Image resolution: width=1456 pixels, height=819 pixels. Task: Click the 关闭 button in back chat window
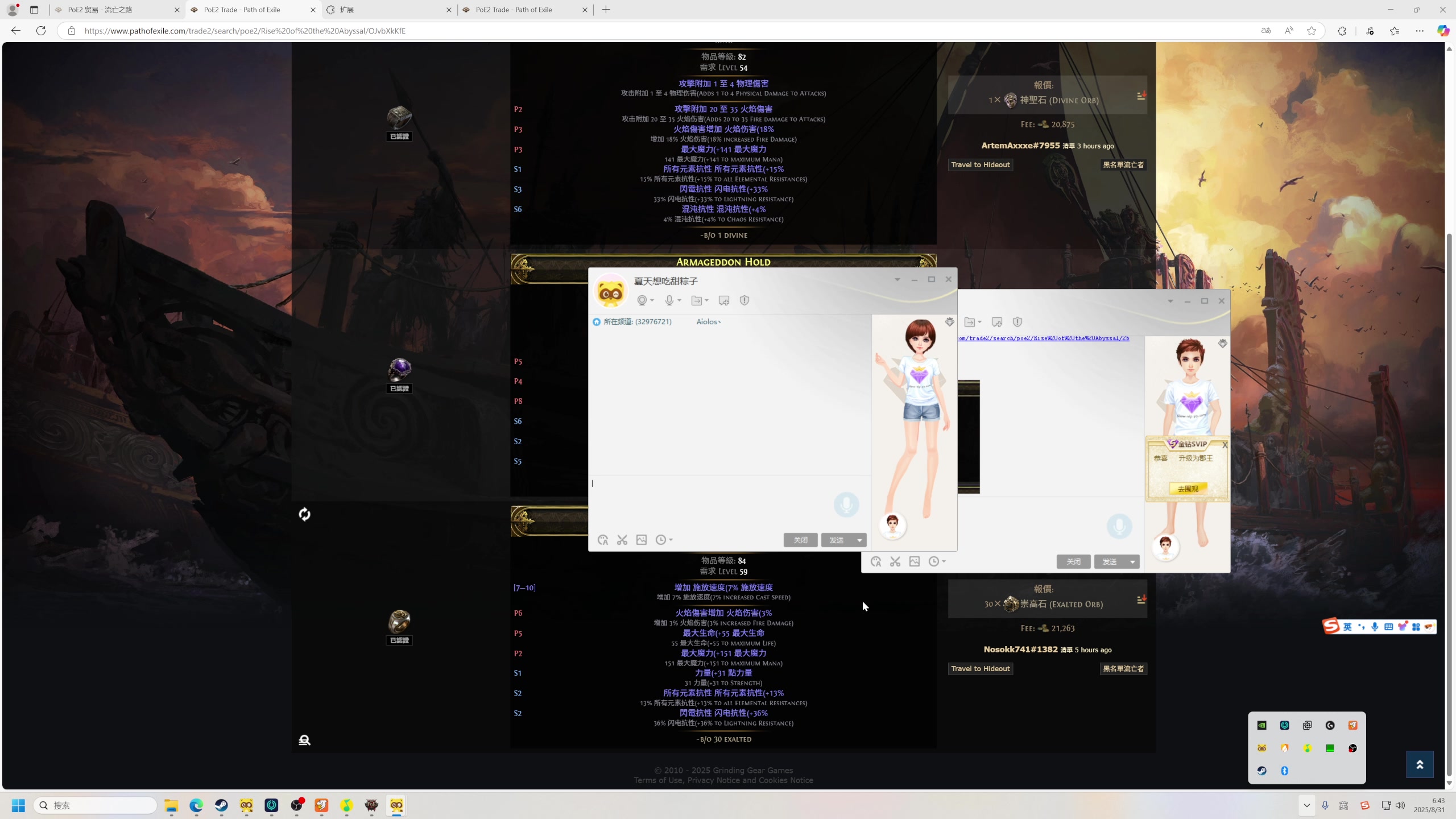[x=1073, y=561]
